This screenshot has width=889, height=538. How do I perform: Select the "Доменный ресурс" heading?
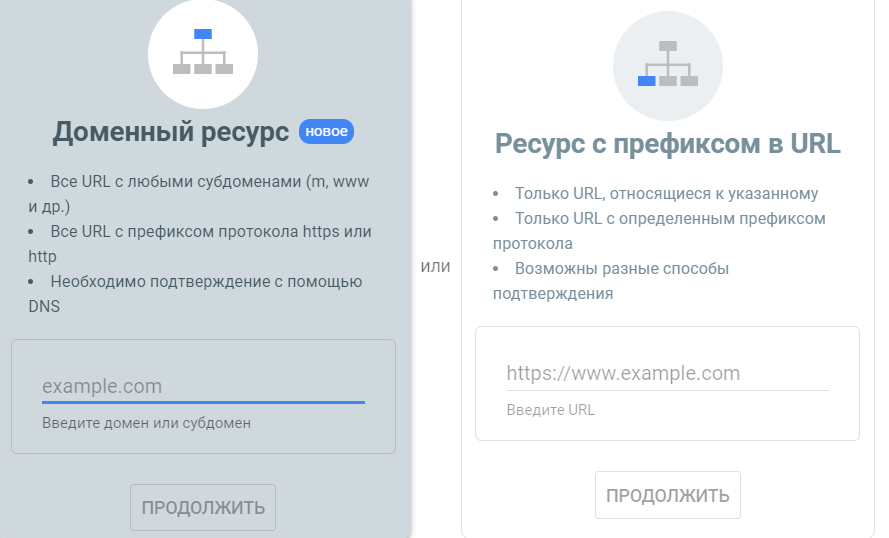[171, 132]
